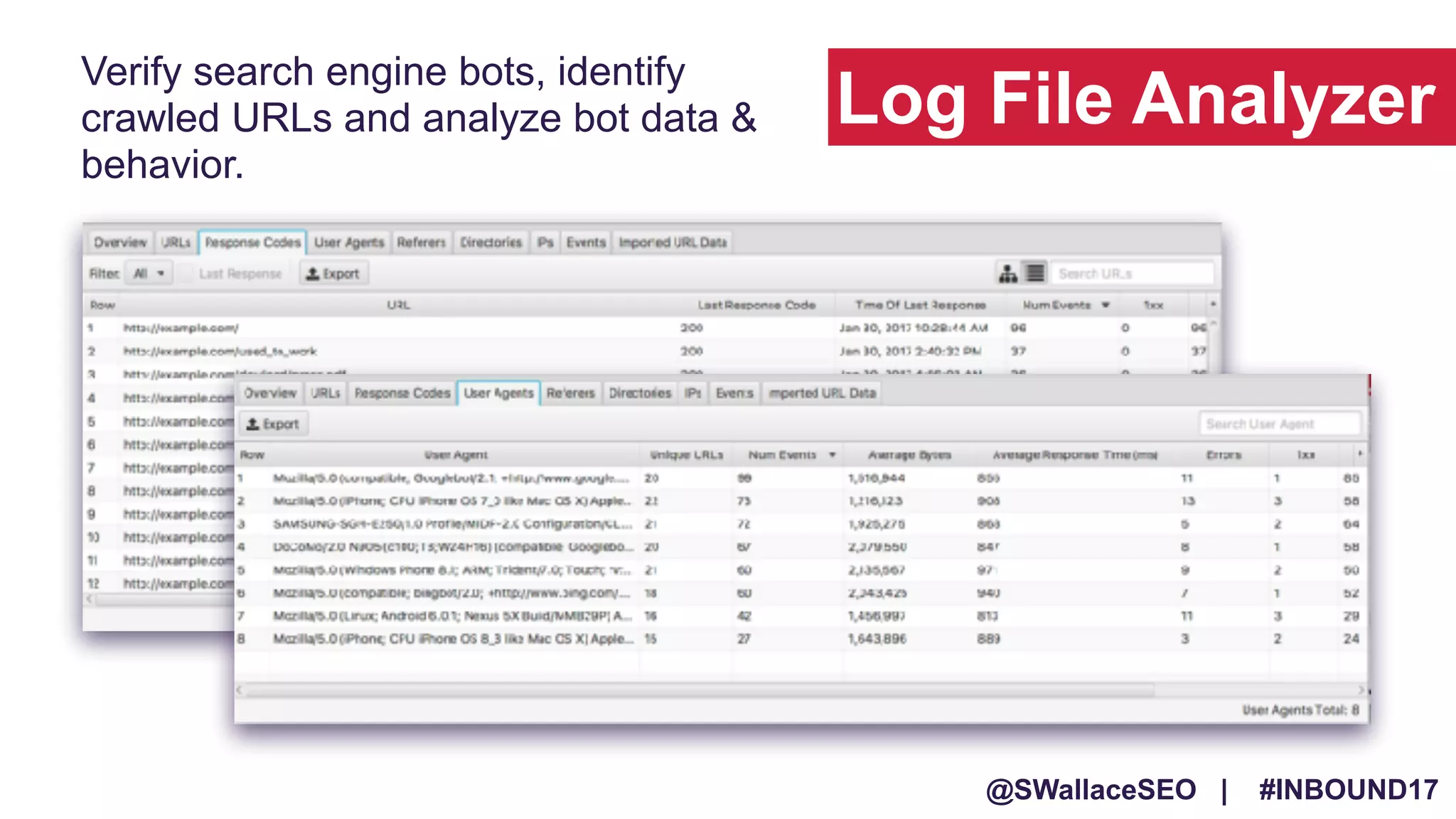1456x819 pixels.
Task: Select the bingbot user agent row
Action: coord(801,593)
